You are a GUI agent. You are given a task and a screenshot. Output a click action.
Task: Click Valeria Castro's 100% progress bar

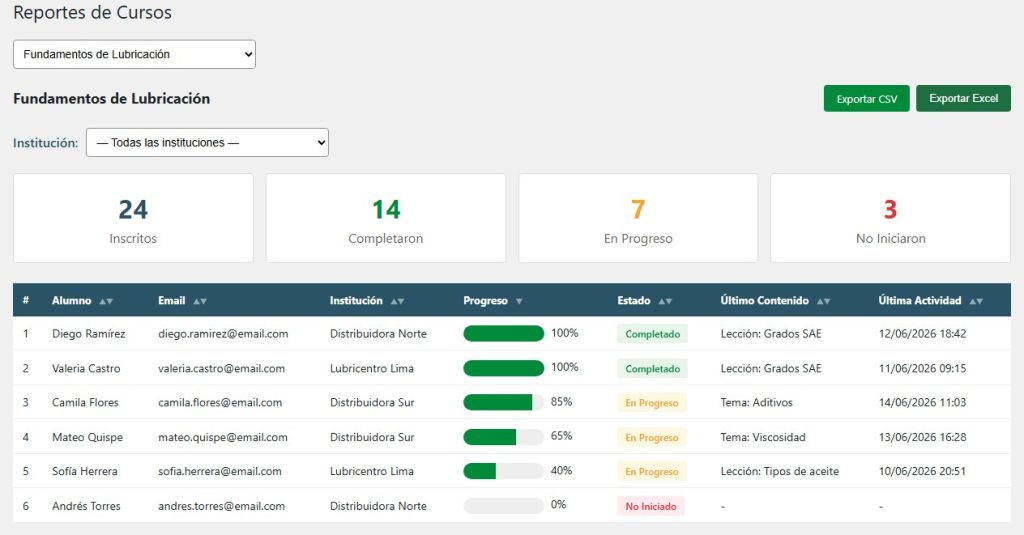tap(504, 368)
